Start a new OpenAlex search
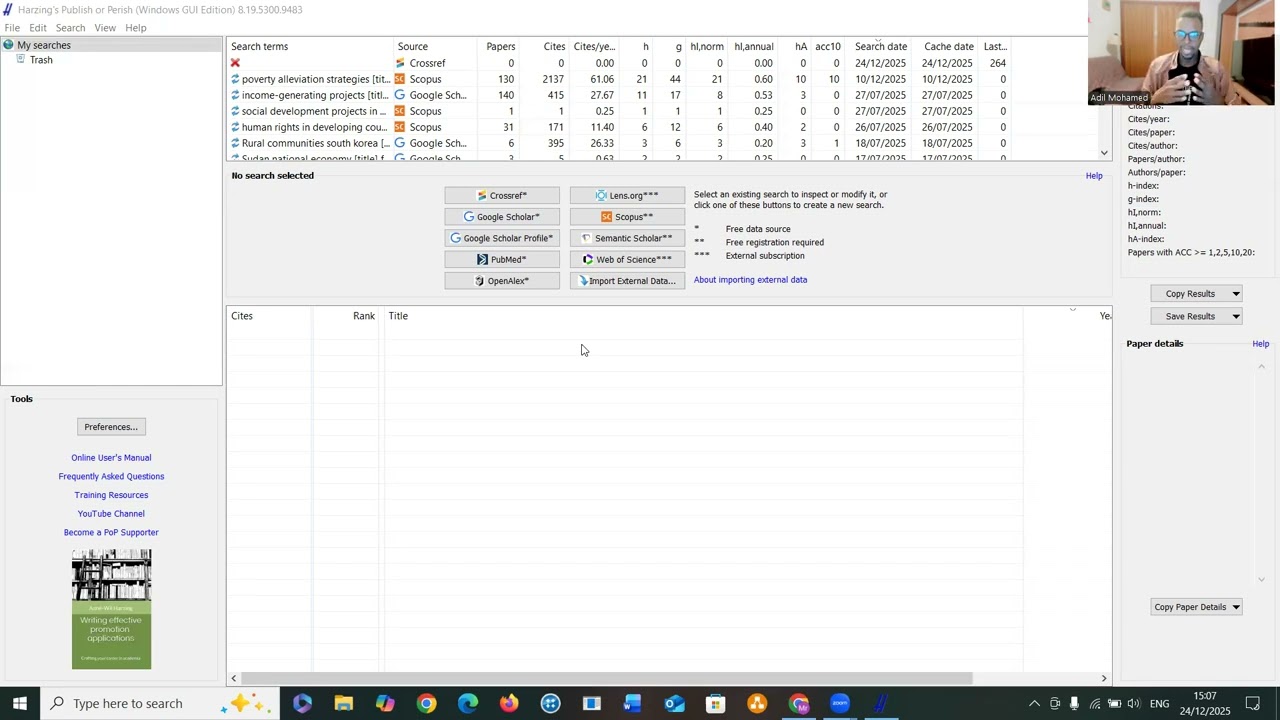The height and width of the screenshot is (720, 1280). pos(502,281)
